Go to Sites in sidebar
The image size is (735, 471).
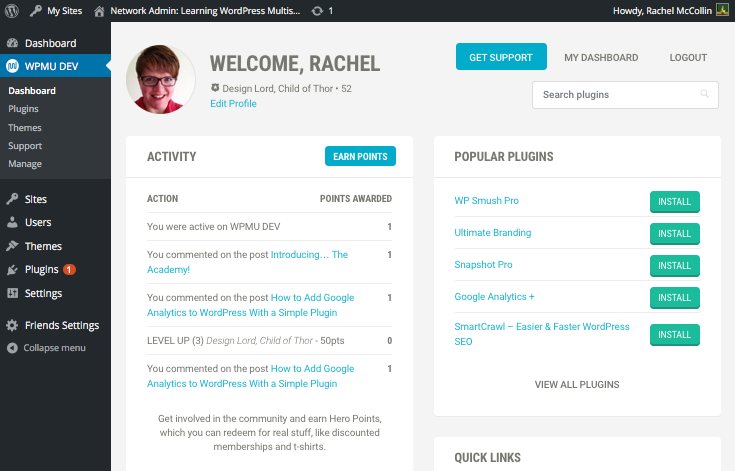click(x=36, y=199)
